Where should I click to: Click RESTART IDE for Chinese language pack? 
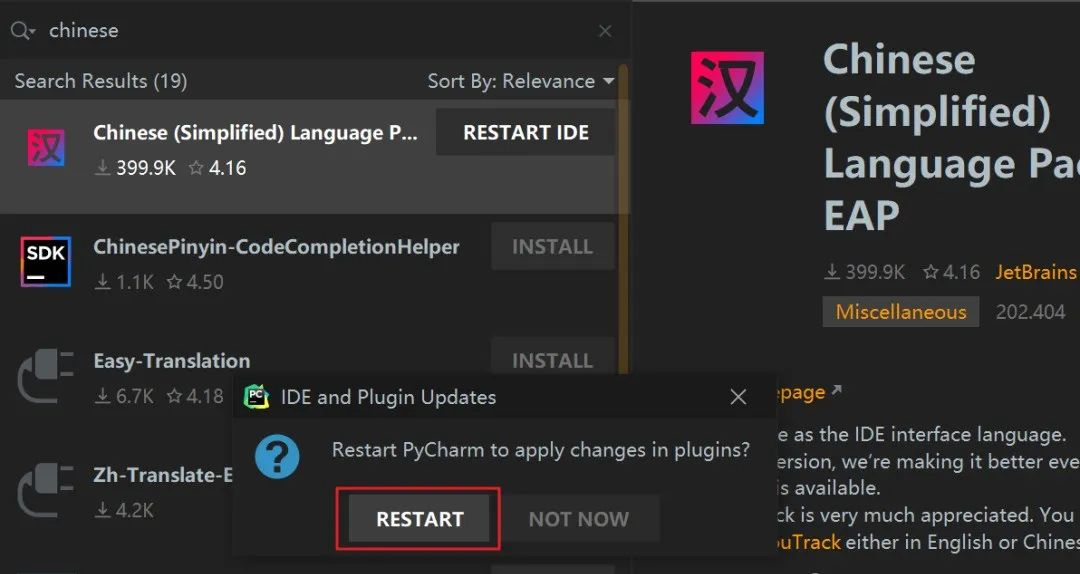tap(526, 132)
